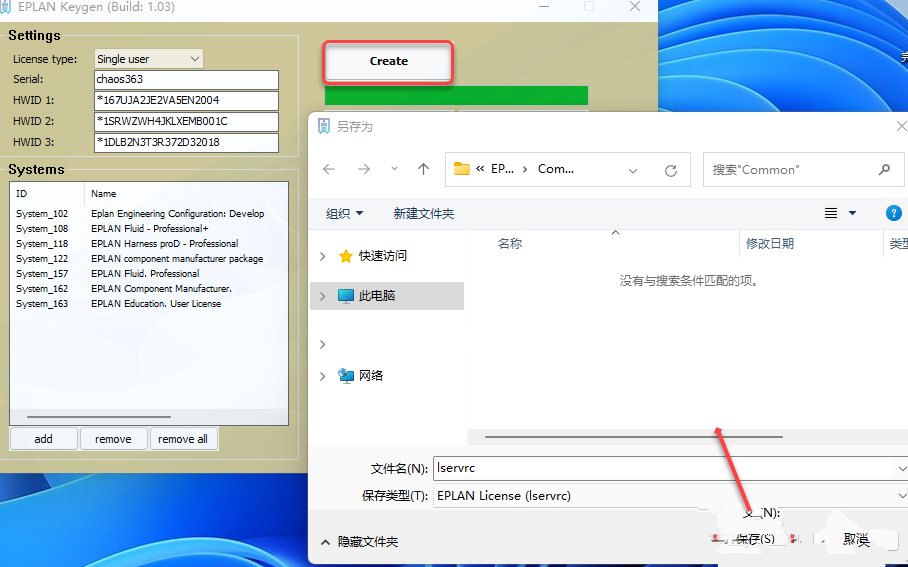Viewport: 908px width, 567px height.
Task: Click the HWID 3 input field
Action: coord(186,142)
